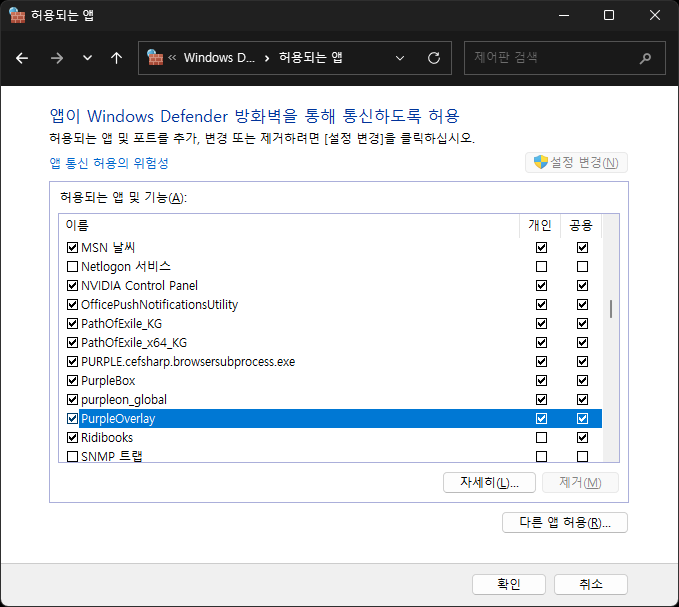Sort list by the 이름 column header
This screenshot has height=607, width=679.
[x=288, y=226]
